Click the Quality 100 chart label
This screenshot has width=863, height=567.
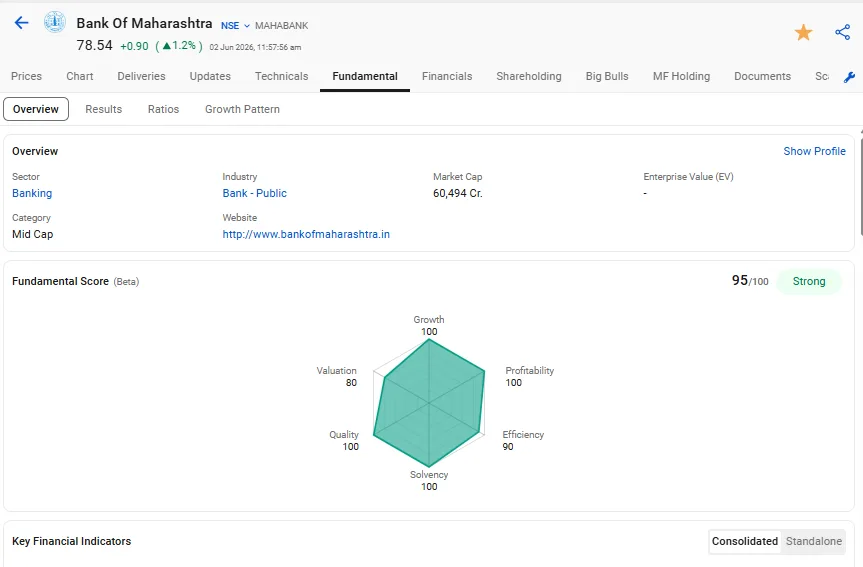click(x=344, y=440)
